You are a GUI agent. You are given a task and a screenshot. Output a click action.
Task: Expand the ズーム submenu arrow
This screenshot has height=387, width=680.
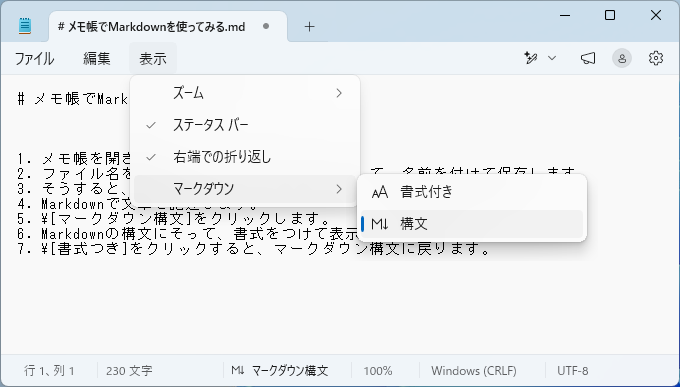339,93
